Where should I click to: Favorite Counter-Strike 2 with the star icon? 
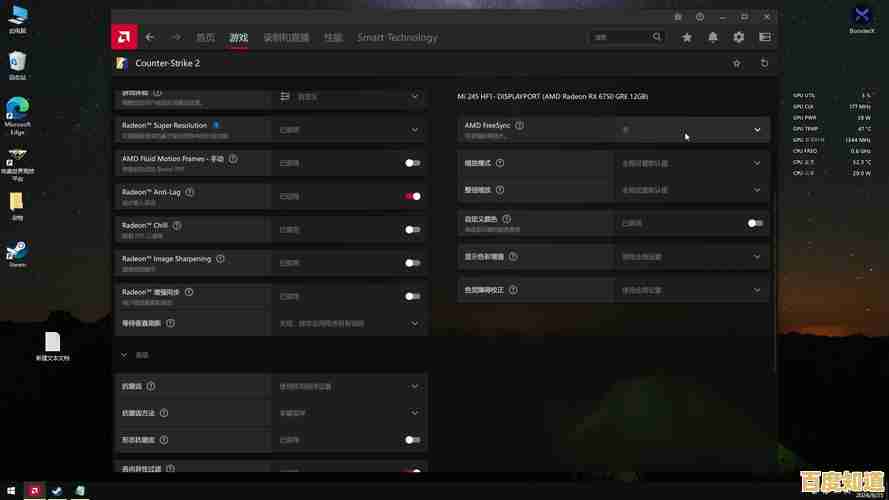click(x=737, y=63)
